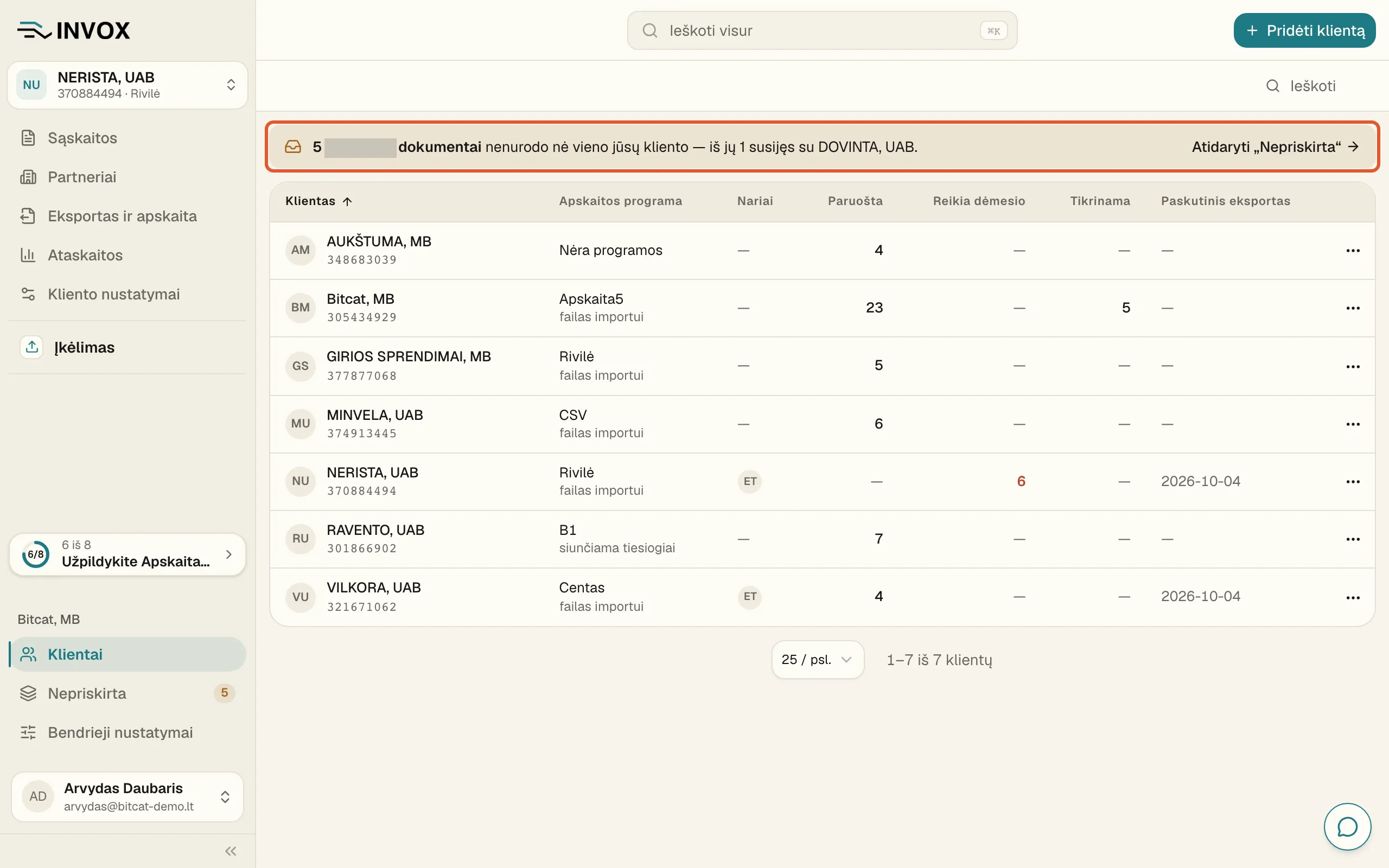Select Klientai in the sidebar
1389x868 pixels.
(x=128, y=654)
